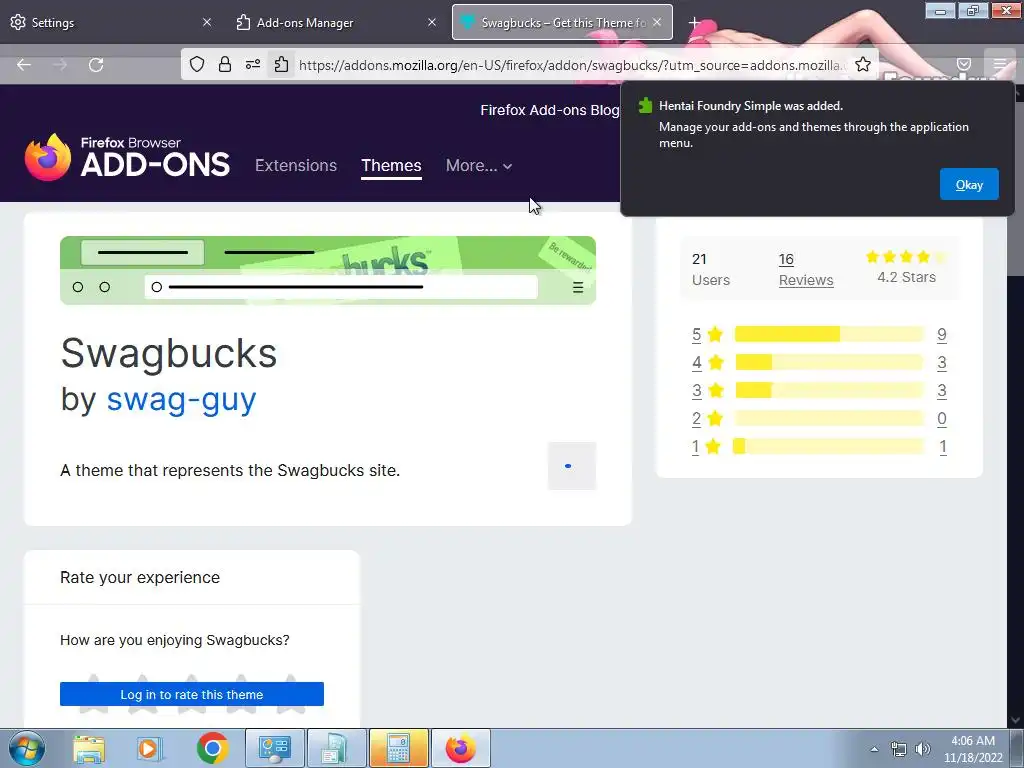Click the Swagbucks theme preview image

pyautogui.click(x=328, y=270)
